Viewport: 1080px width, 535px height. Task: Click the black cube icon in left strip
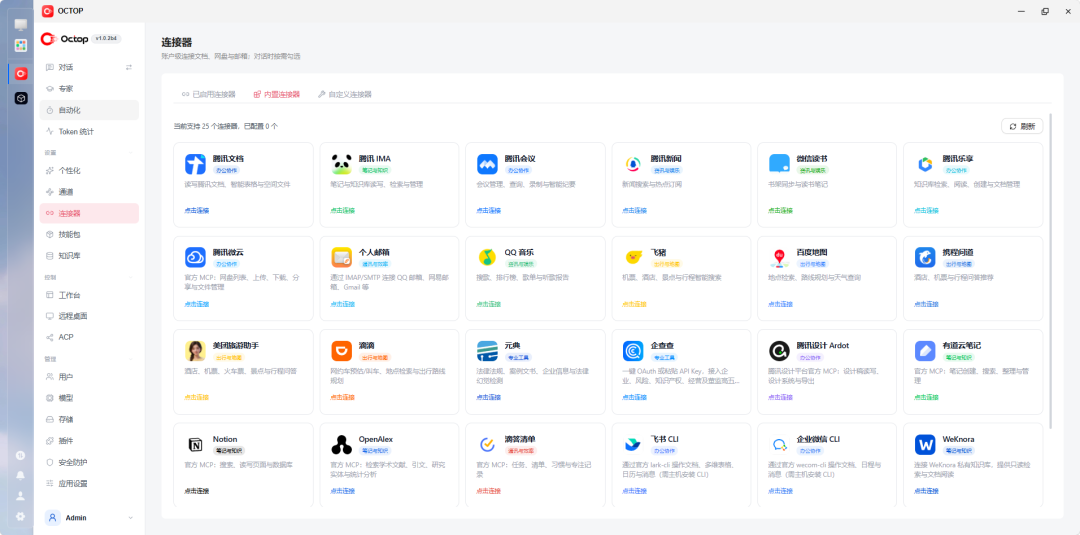21,98
